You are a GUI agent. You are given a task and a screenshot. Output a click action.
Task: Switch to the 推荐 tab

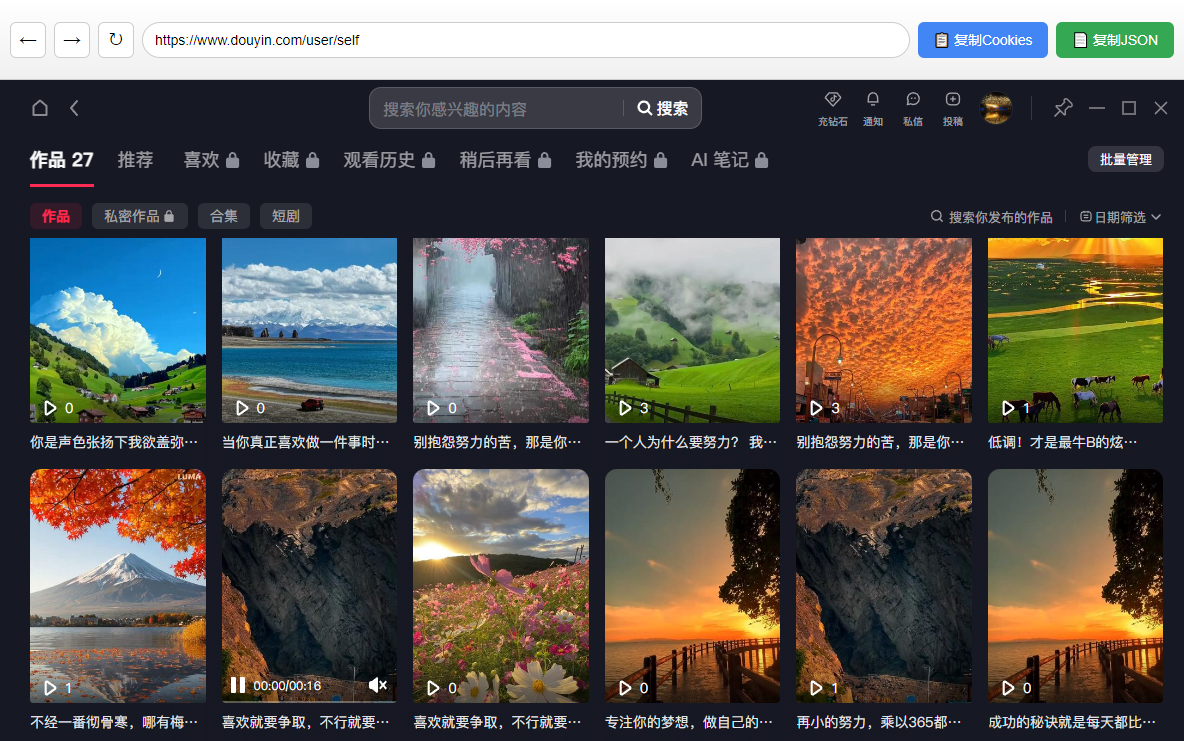(135, 159)
